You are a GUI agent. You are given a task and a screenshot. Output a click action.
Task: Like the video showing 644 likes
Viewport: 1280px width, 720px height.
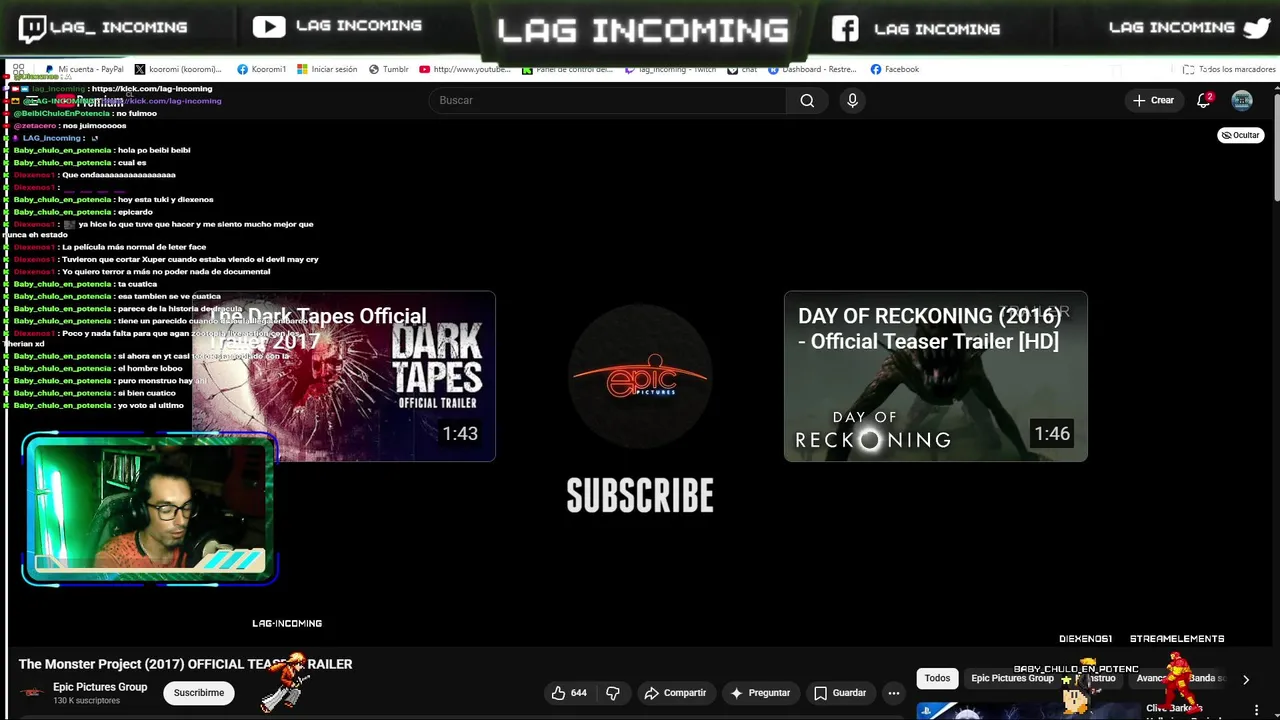pyautogui.click(x=568, y=693)
